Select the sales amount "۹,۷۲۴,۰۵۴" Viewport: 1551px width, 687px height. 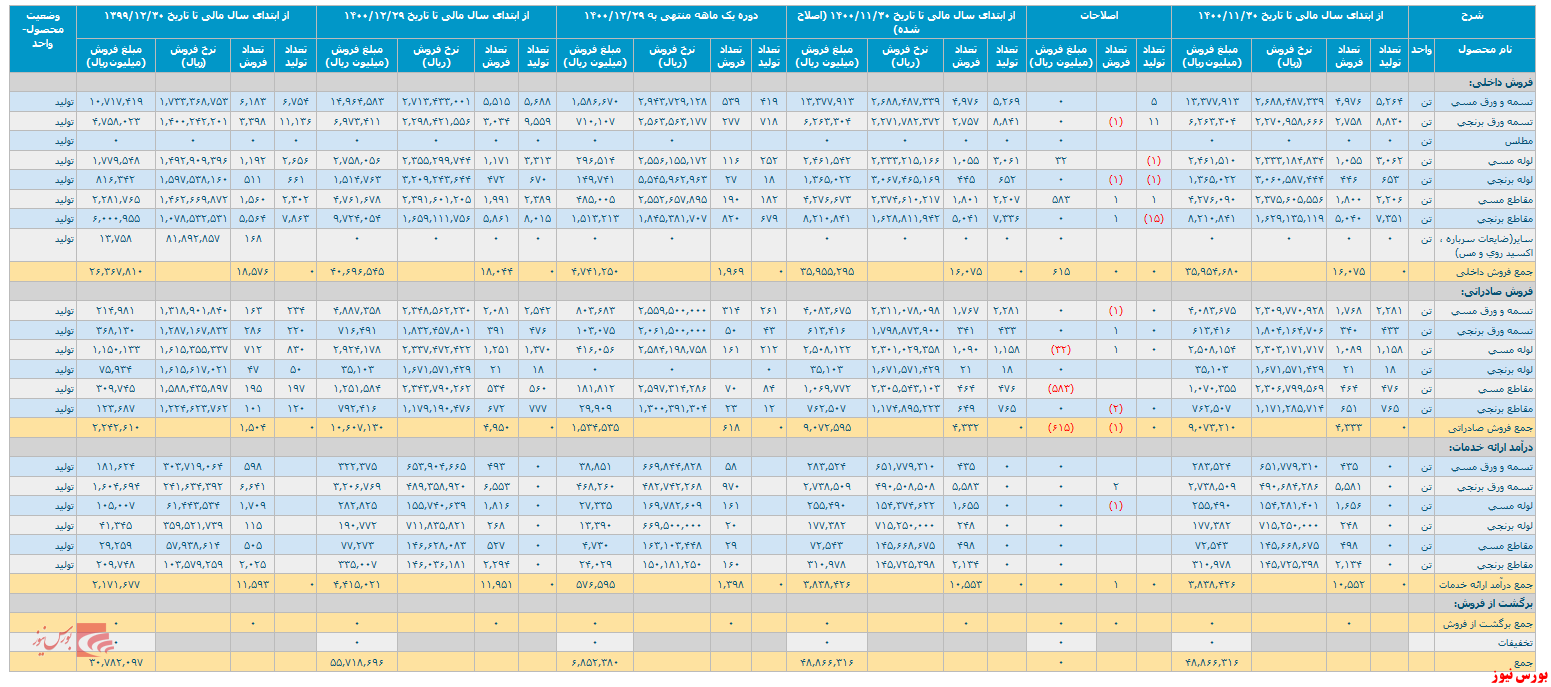(358, 218)
